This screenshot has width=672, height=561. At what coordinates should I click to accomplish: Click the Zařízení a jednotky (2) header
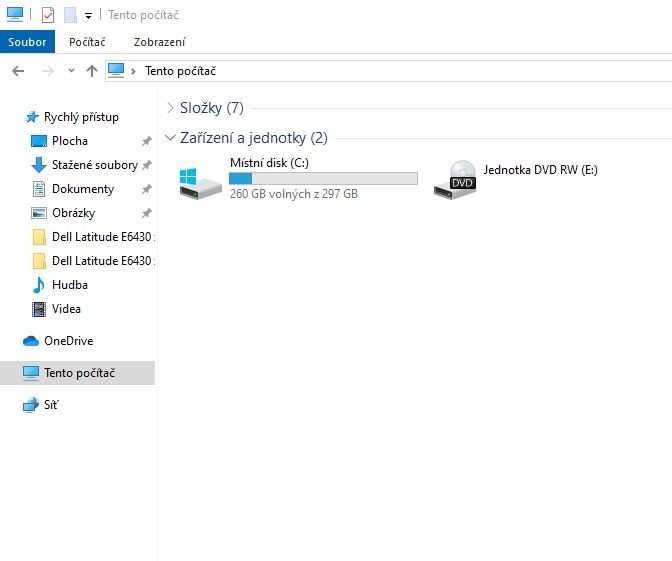pyautogui.click(x=254, y=138)
